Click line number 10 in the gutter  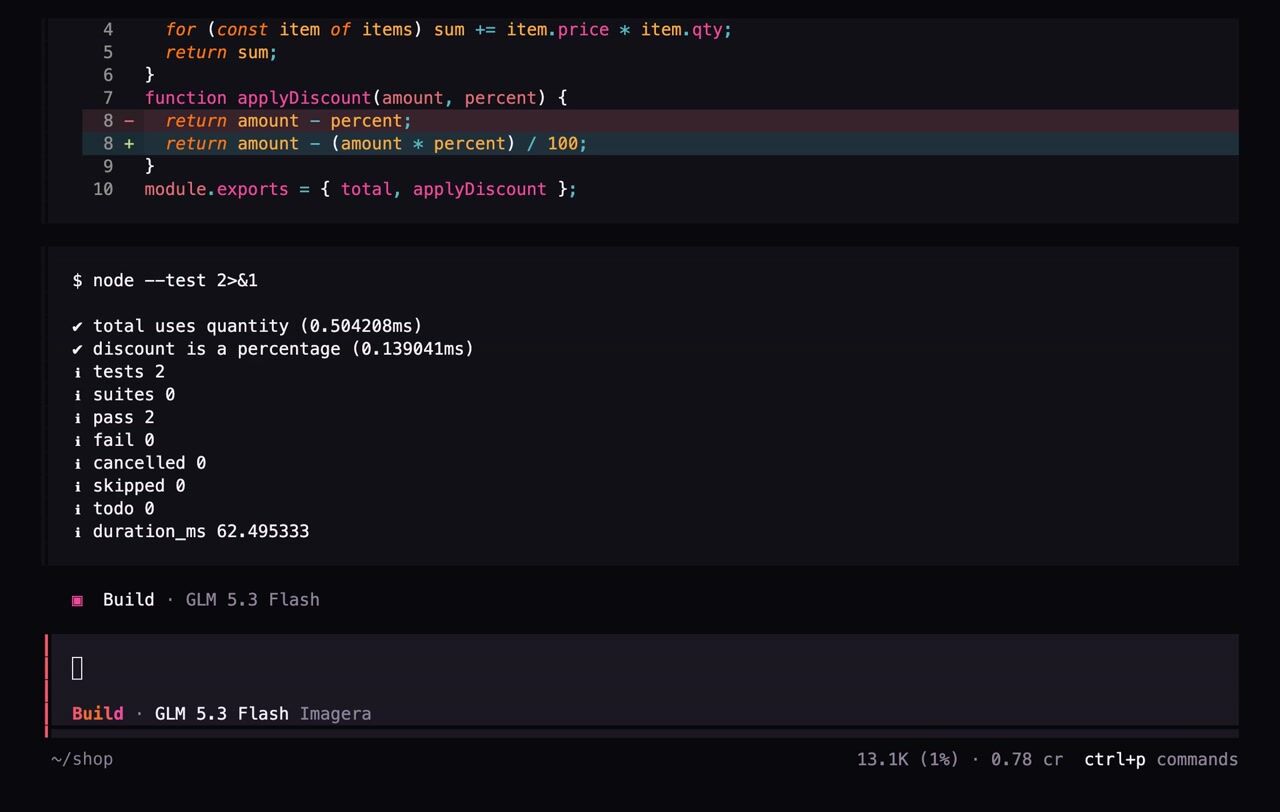point(103,190)
